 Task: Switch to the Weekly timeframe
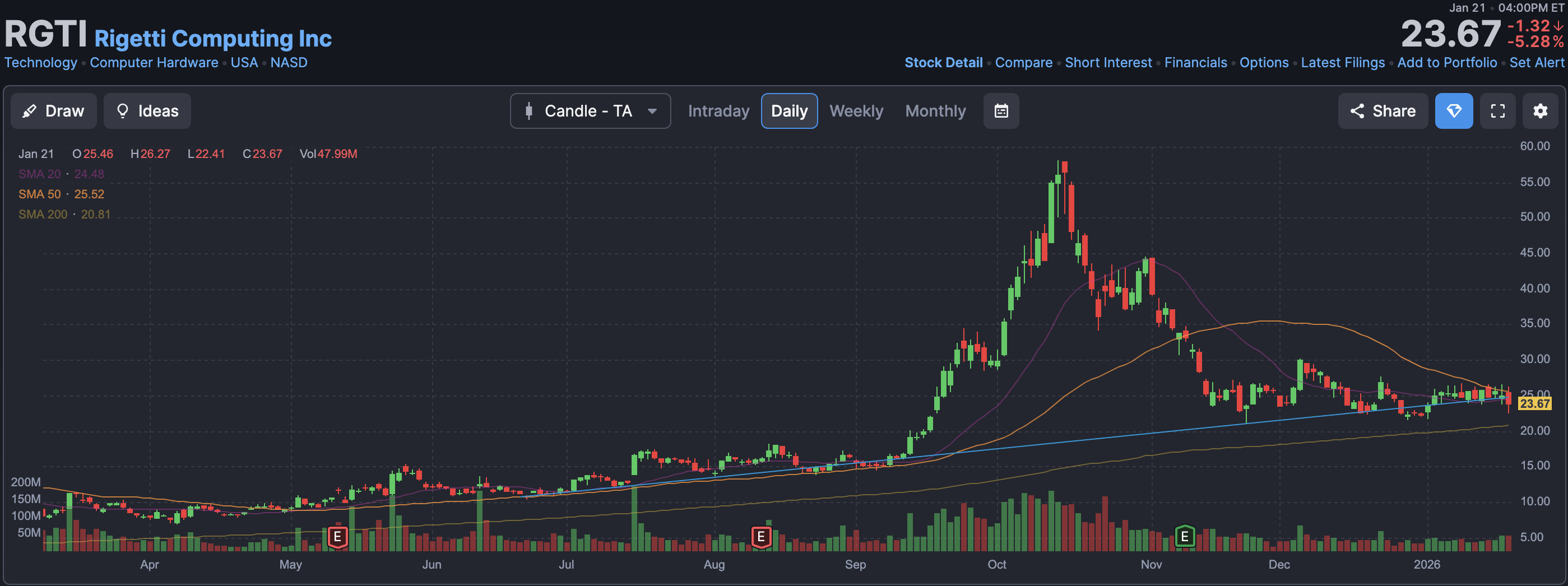[x=856, y=111]
